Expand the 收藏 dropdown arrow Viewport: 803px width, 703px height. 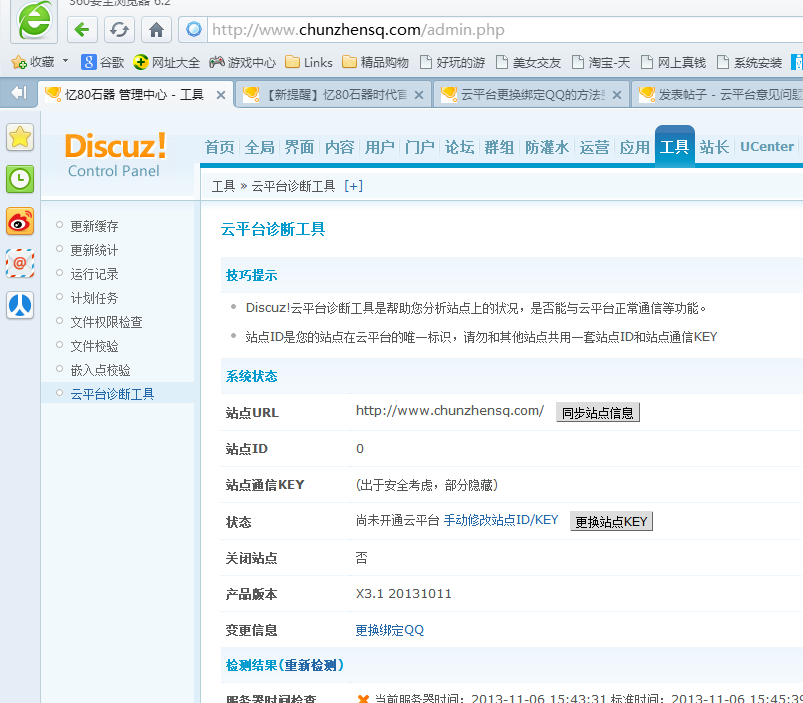(x=66, y=61)
